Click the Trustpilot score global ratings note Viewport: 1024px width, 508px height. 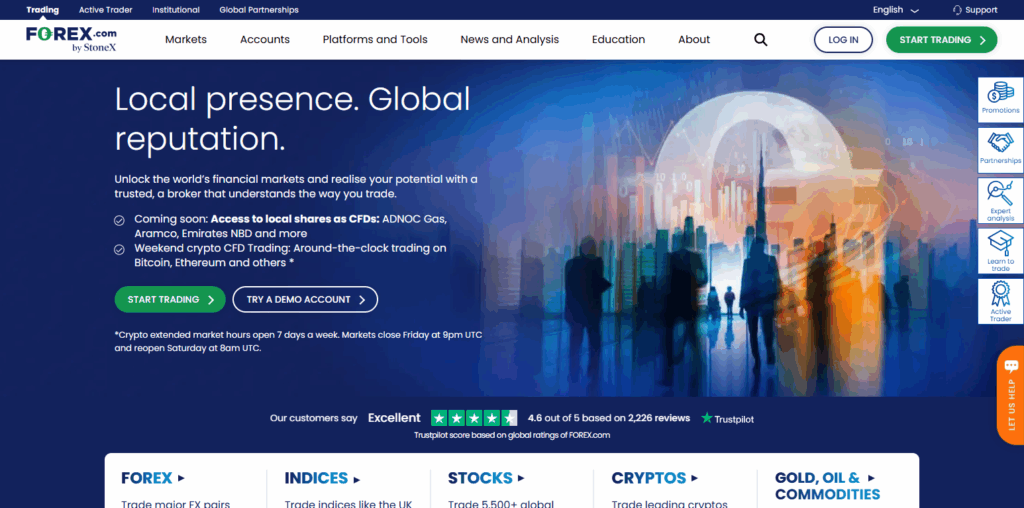(x=512, y=435)
